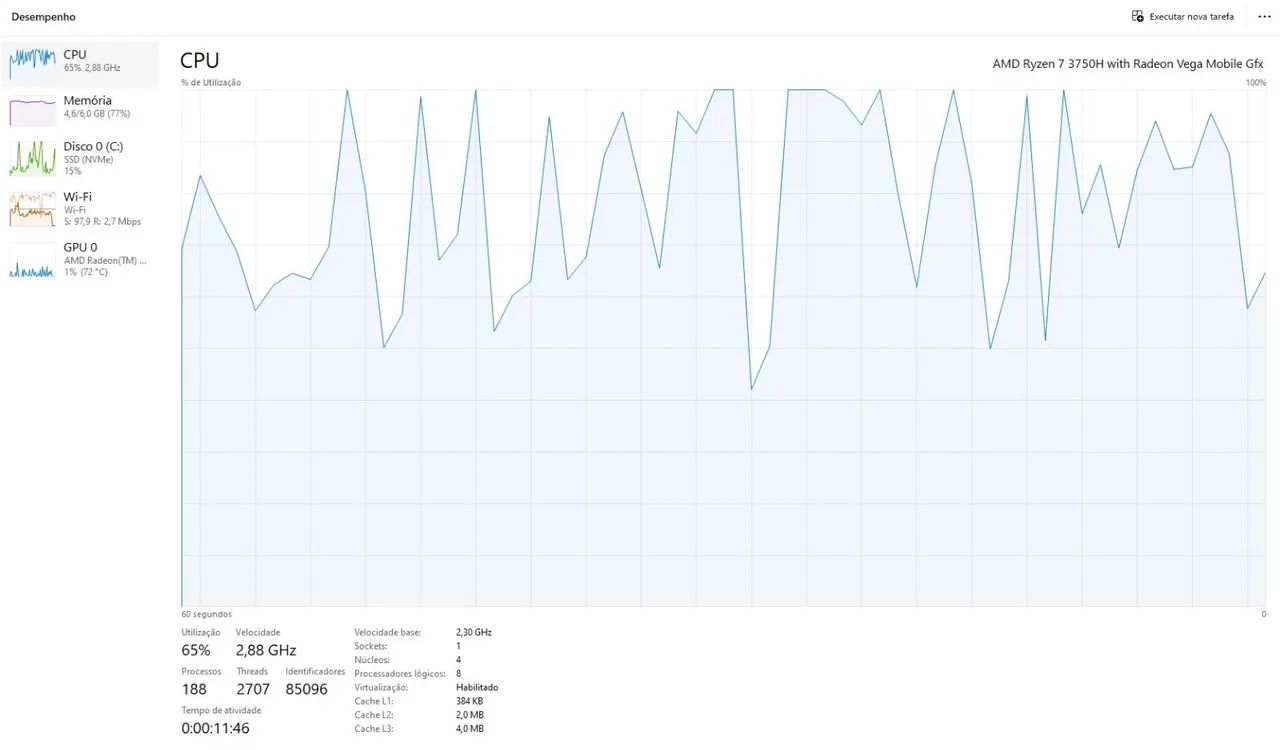Select the Processos count 188
The width and height of the screenshot is (1280, 750).
click(194, 689)
